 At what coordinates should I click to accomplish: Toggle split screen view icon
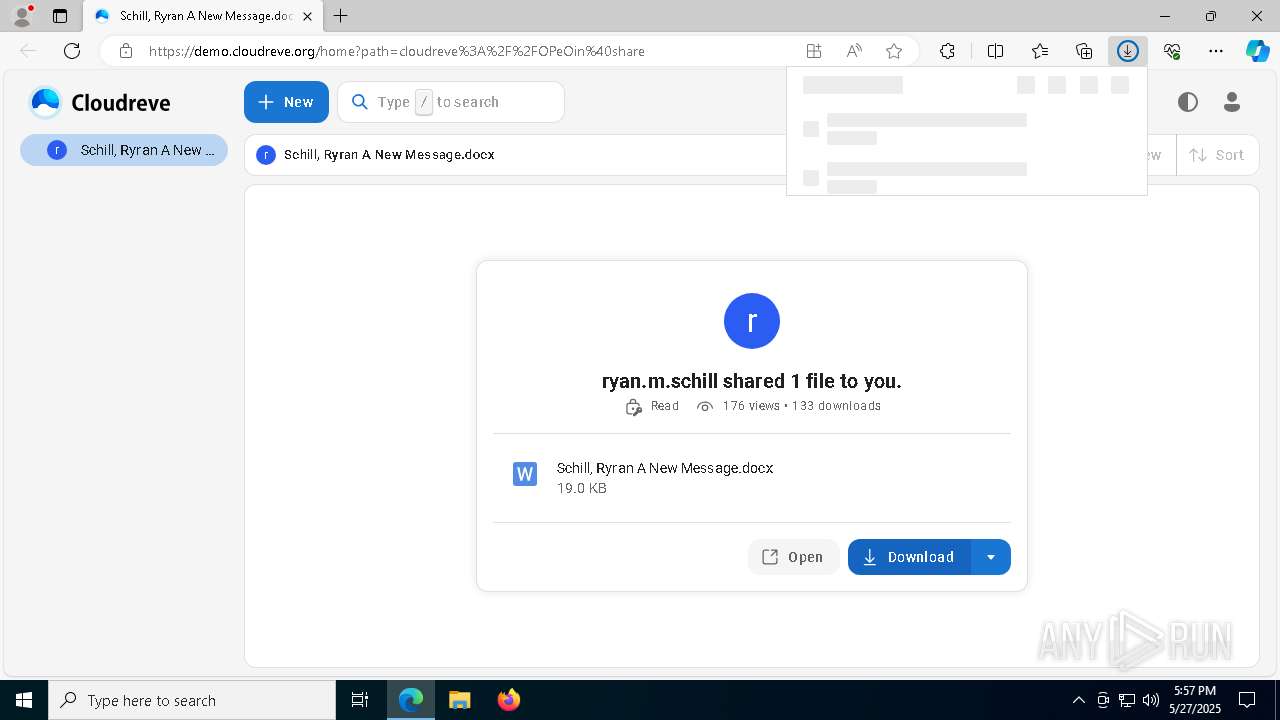pyautogui.click(x=996, y=51)
